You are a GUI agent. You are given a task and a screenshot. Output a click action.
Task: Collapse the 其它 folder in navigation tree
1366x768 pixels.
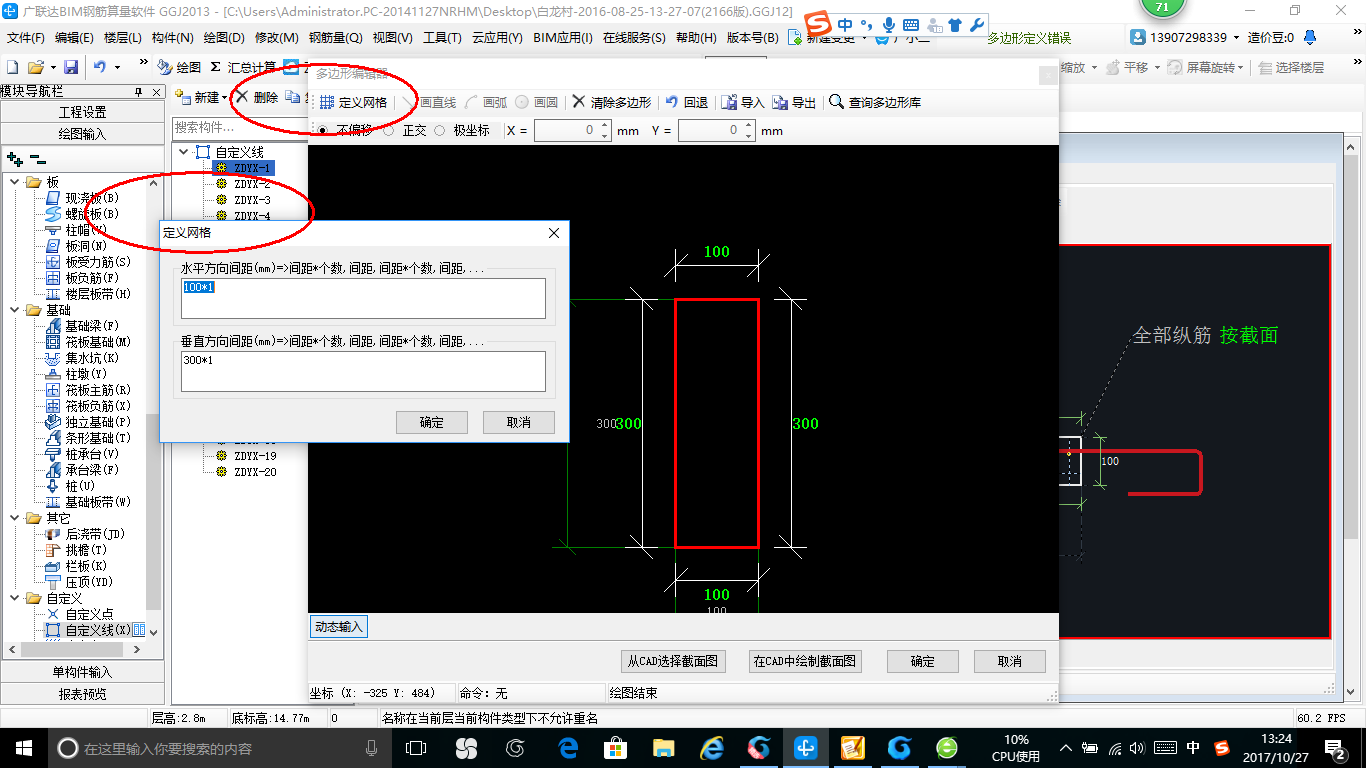coord(15,518)
